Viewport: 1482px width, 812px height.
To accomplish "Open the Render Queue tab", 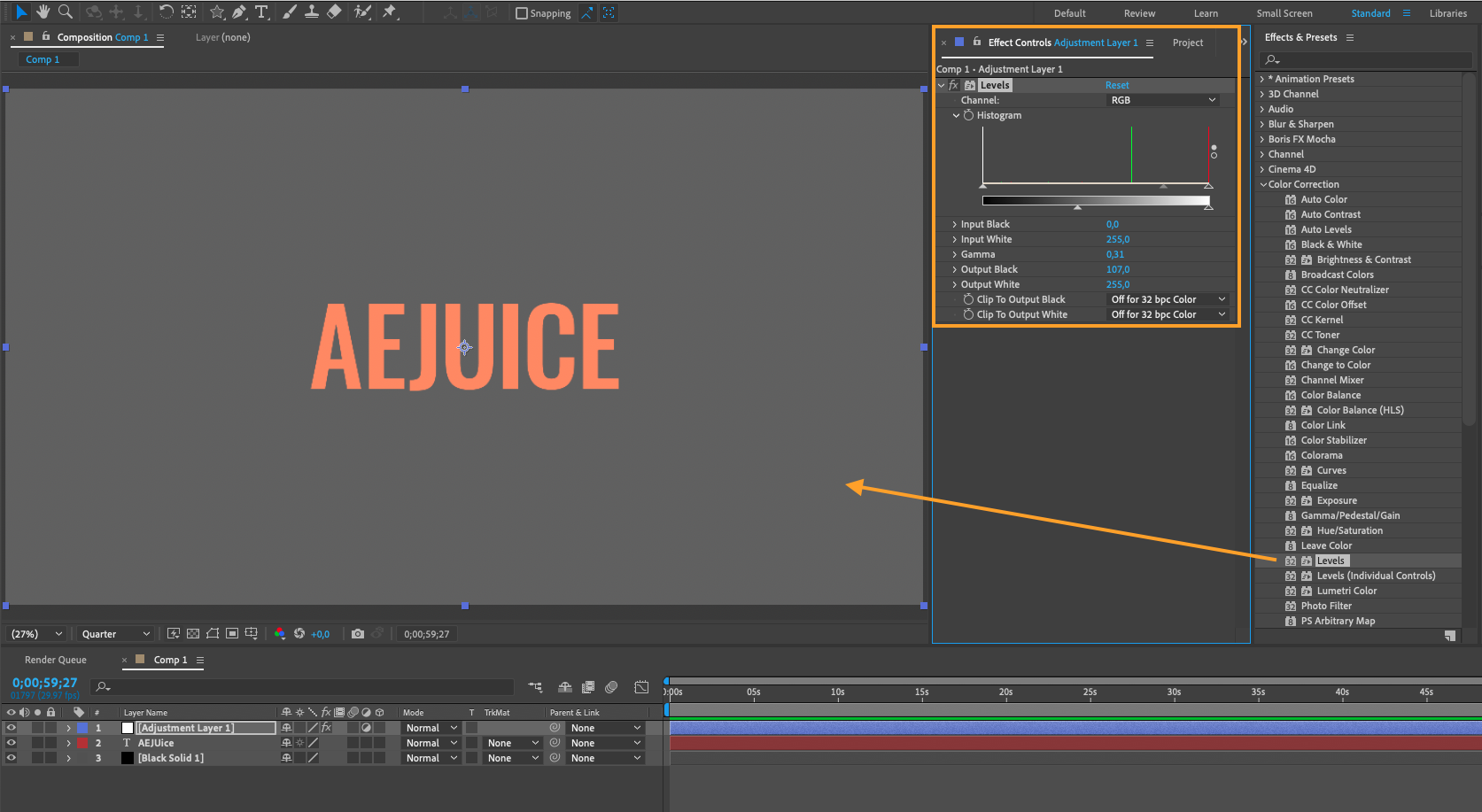I will 56,660.
